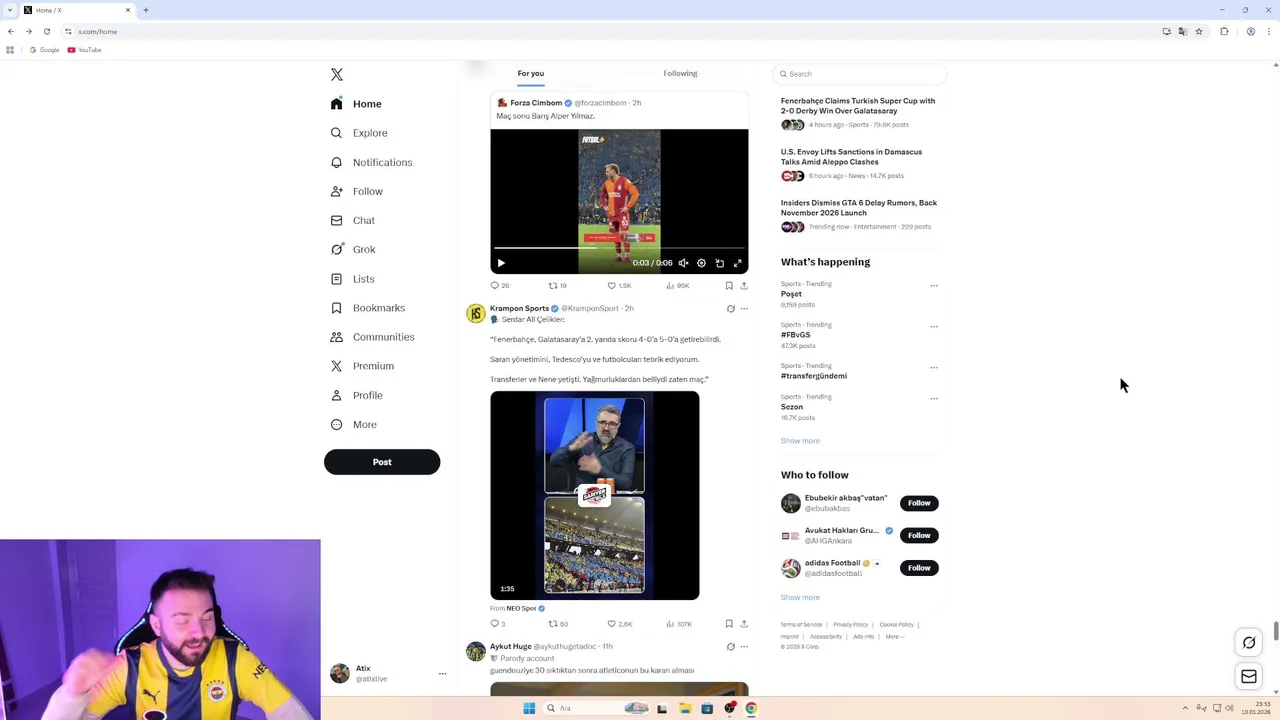1280x720 pixels.
Task: Bookmark page with the browser star icon
Action: tap(1199, 32)
